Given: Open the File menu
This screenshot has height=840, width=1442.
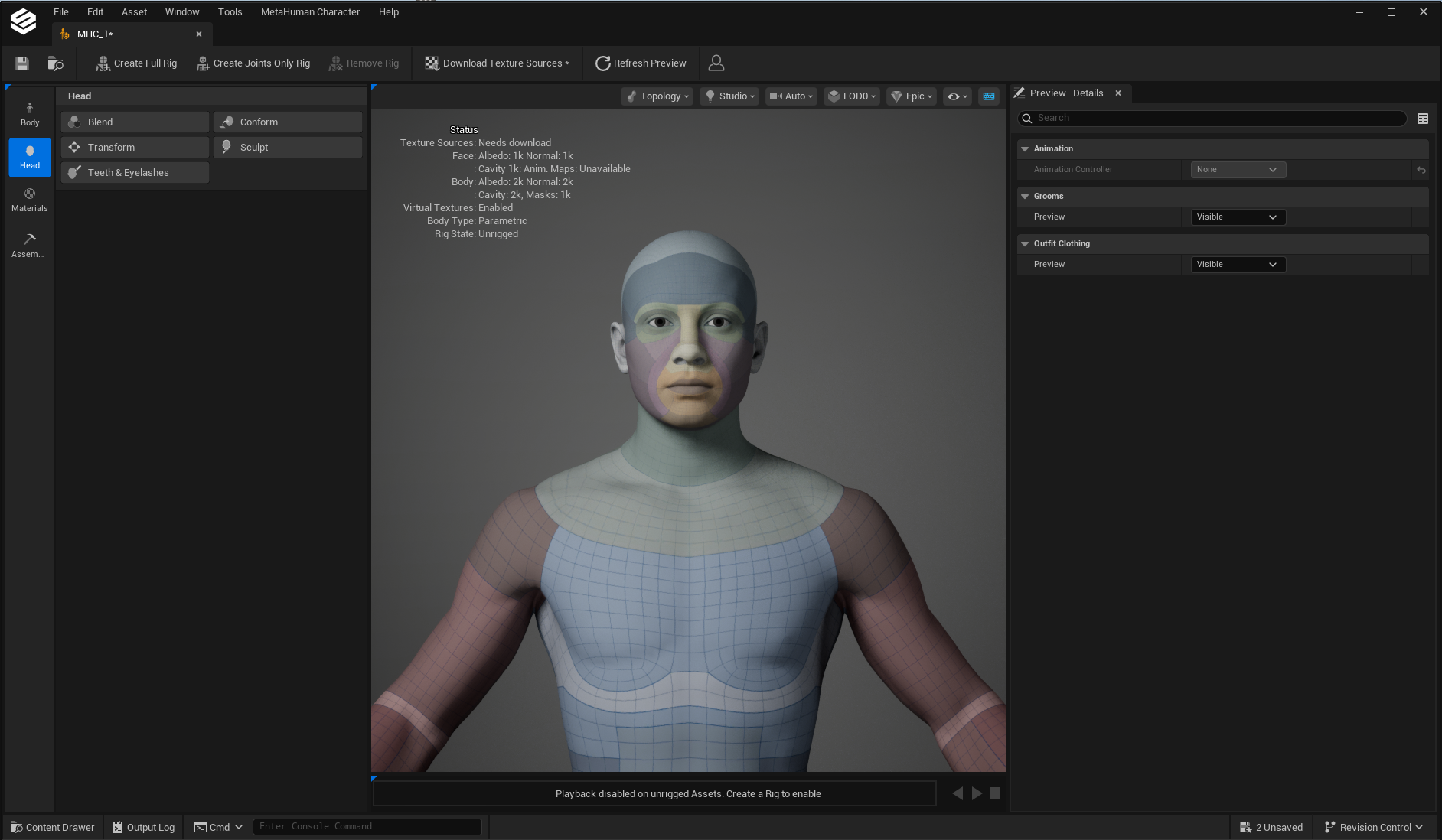Looking at the screenshot, I should [x=61, y=12].
